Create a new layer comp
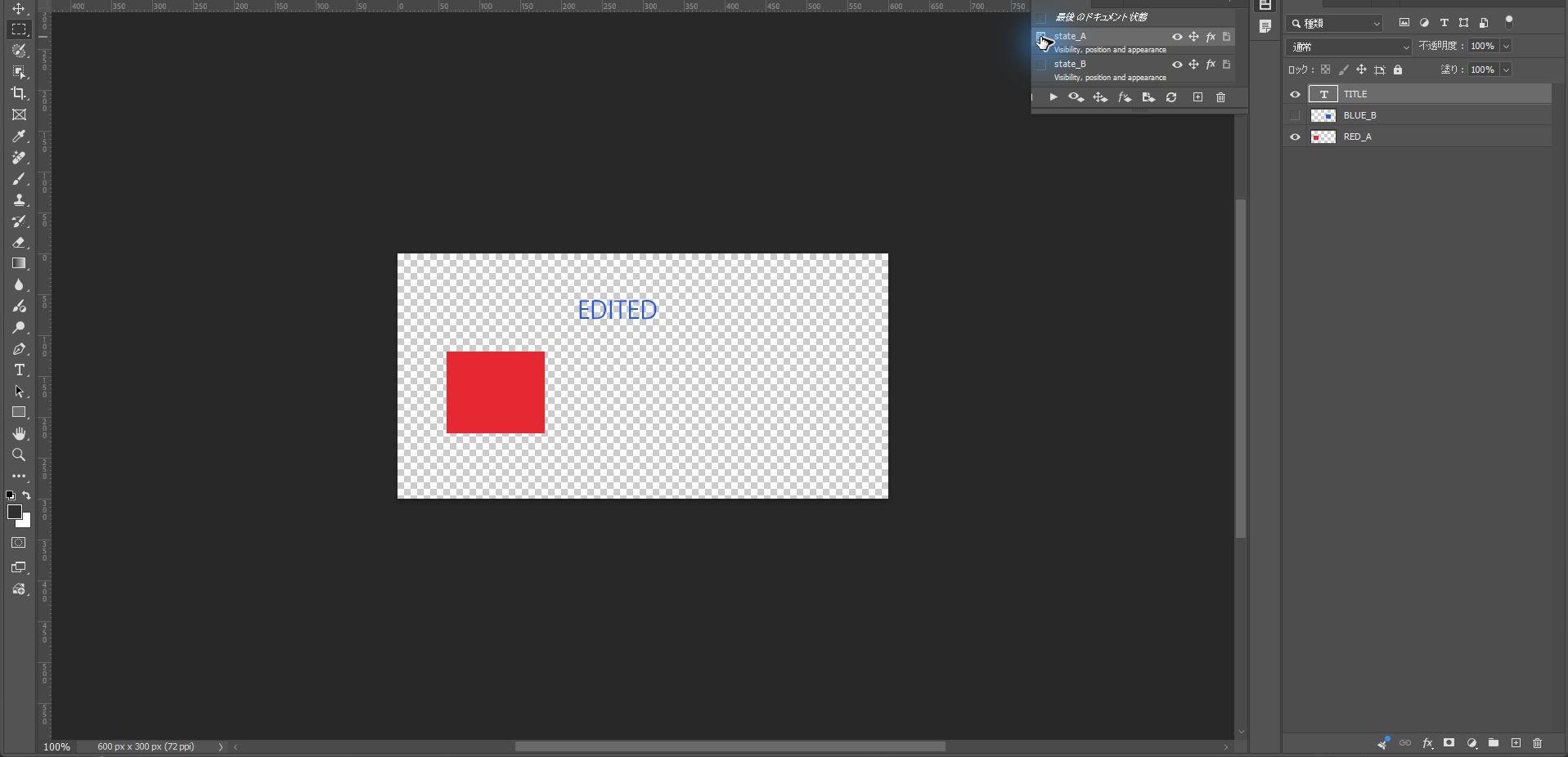The height and width of the screenshot is (757, 1568). [x=1197, y=97]
